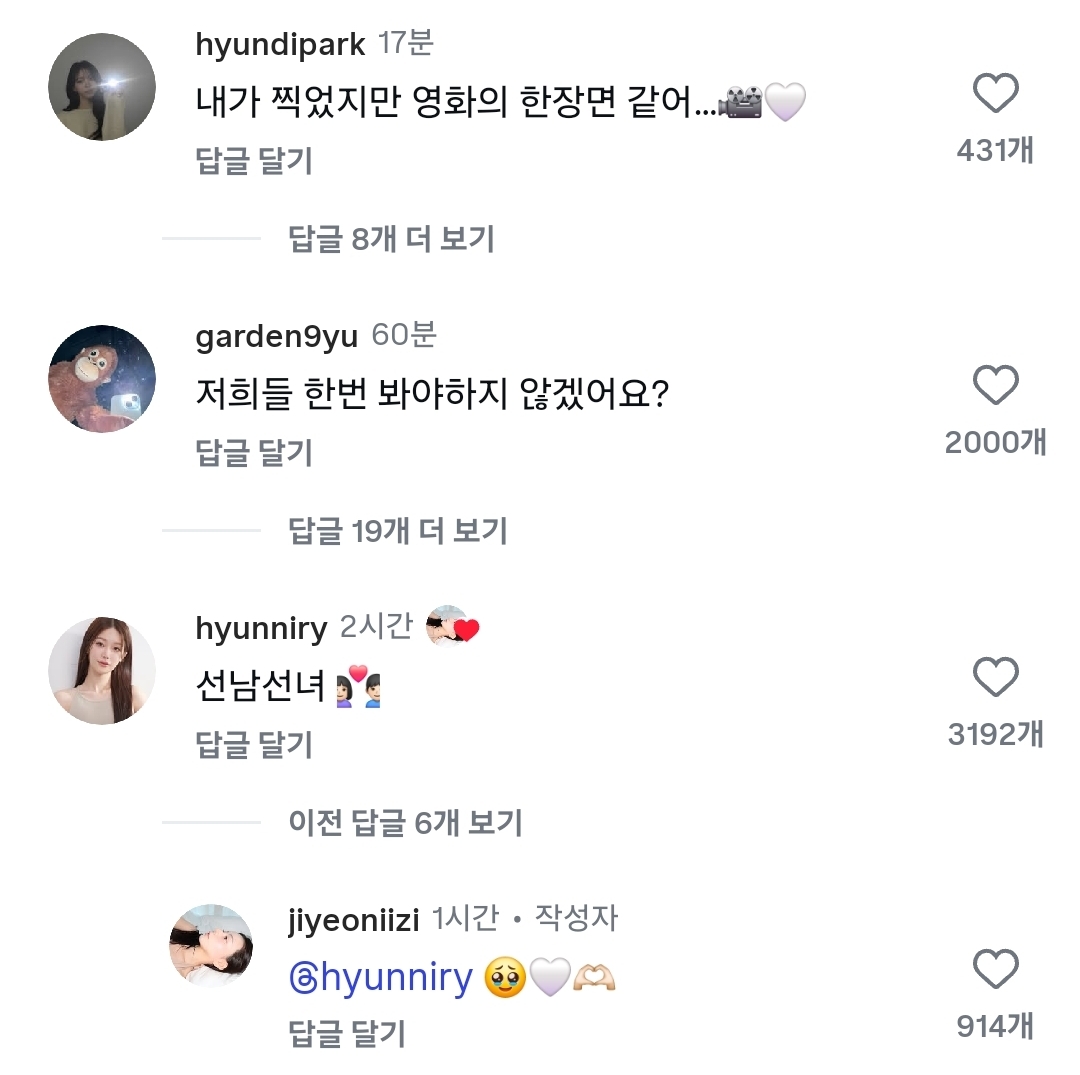The height and width of the screenshot is (1075, 1080).
Task: Expand 8 more replies under hyundipark
Action: (x=391, y=239)
